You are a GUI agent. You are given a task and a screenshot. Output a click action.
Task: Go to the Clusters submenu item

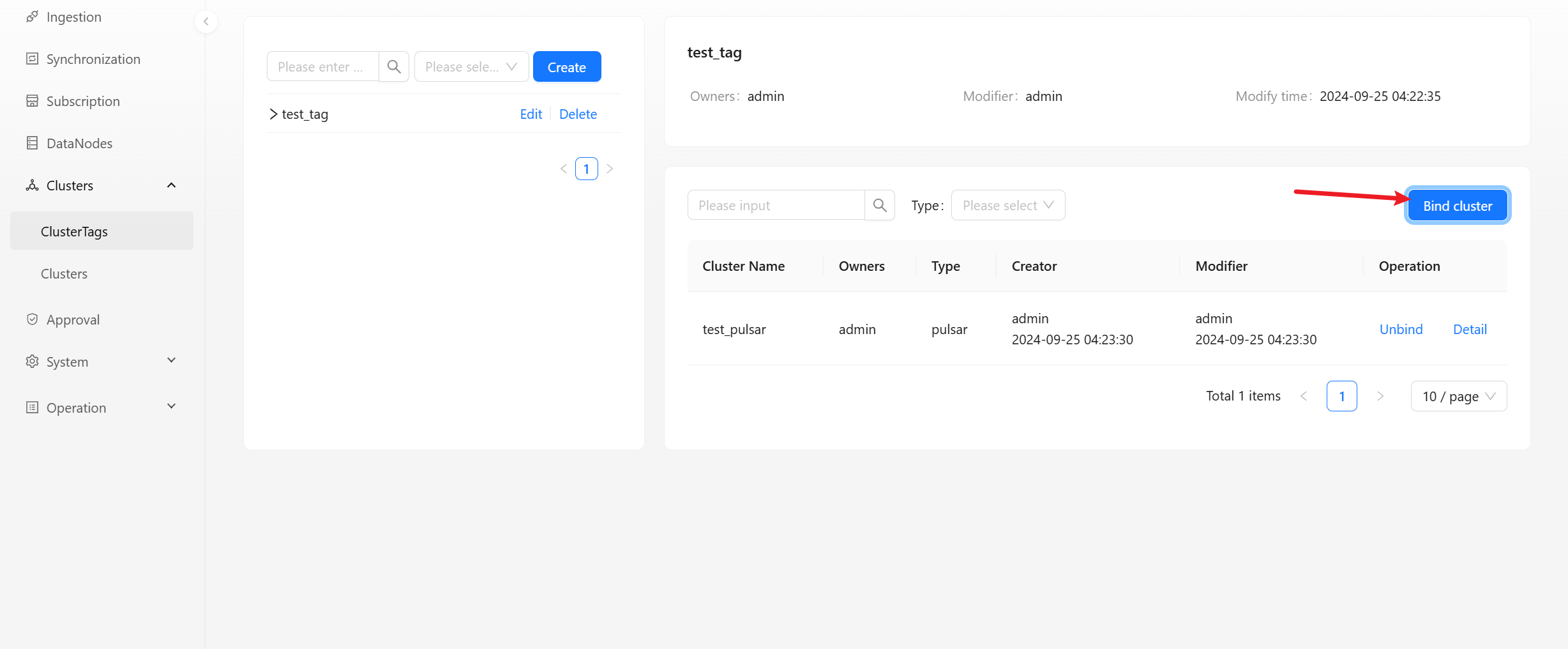point(64,273)
